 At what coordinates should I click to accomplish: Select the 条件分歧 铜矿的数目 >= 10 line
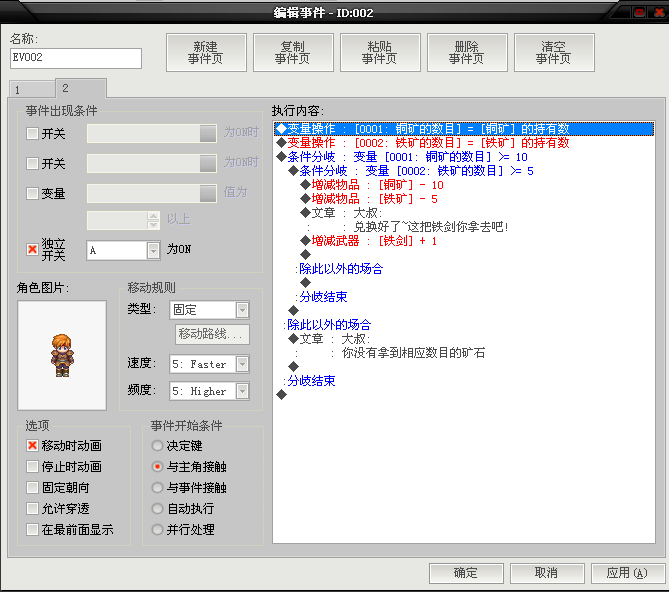click(x=464, y=157)
